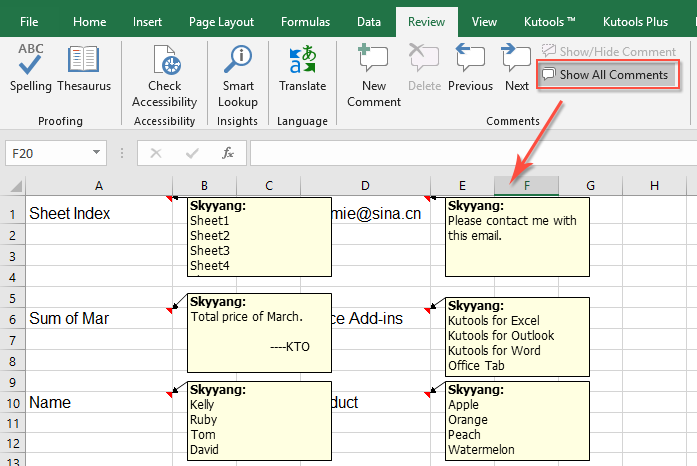This screenshot has height=466, width=697.
Task: Open the File menu
Action: coord(30,21)
